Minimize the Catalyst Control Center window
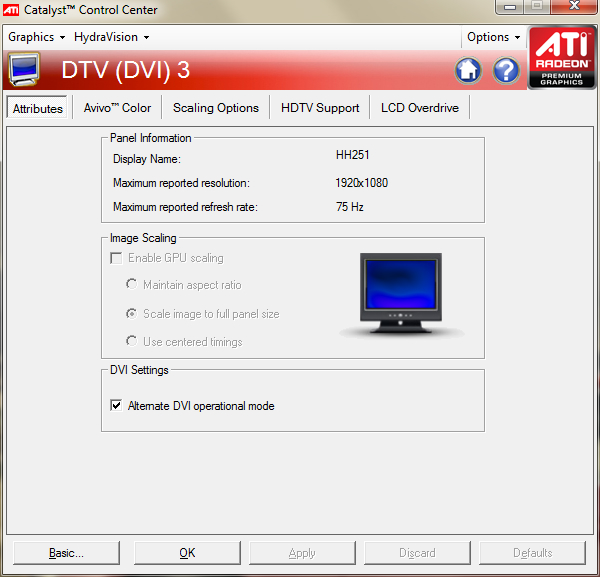 (510, 7)
